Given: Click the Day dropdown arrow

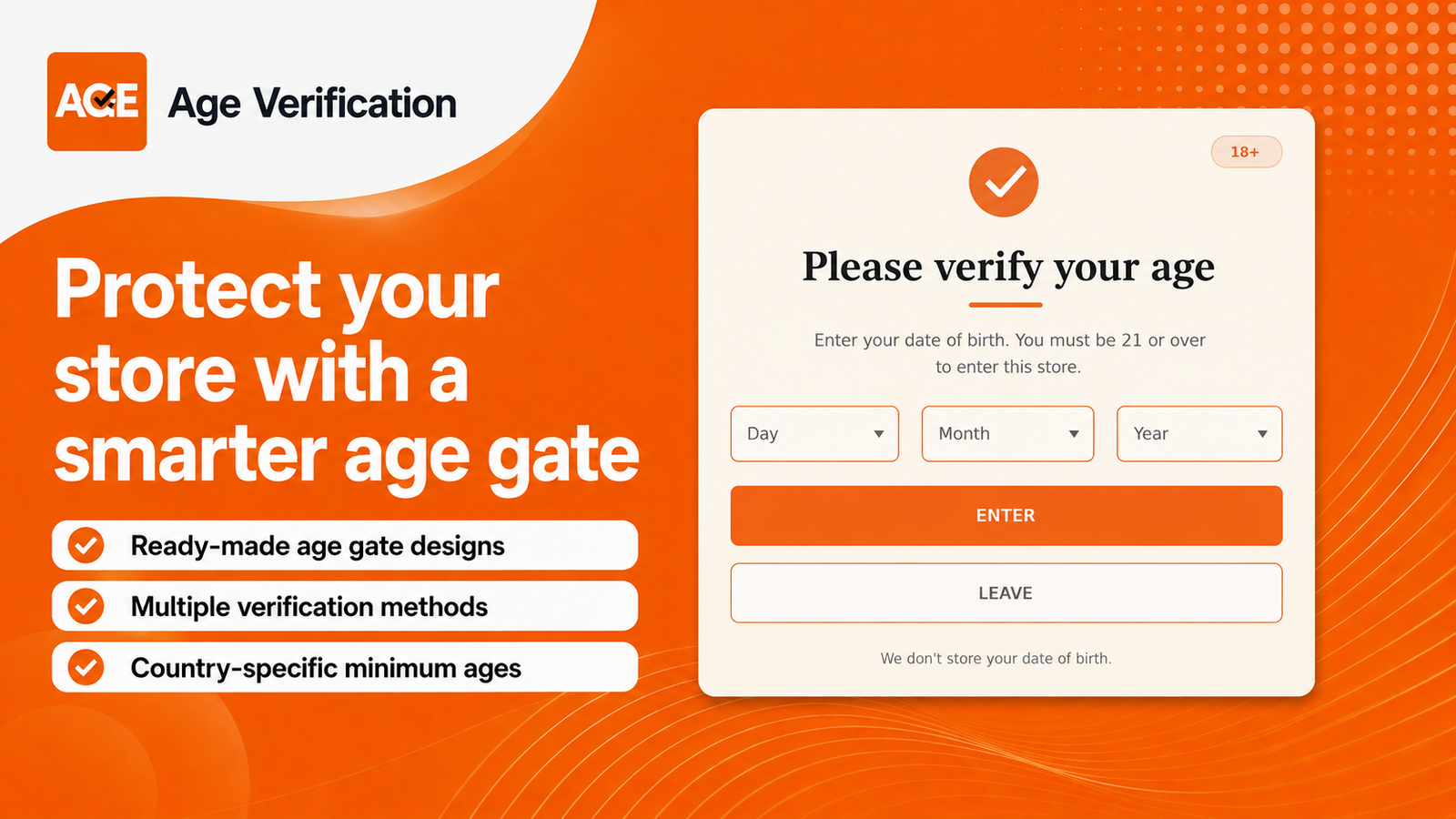Looking at the screenshot, I should 879,434.
